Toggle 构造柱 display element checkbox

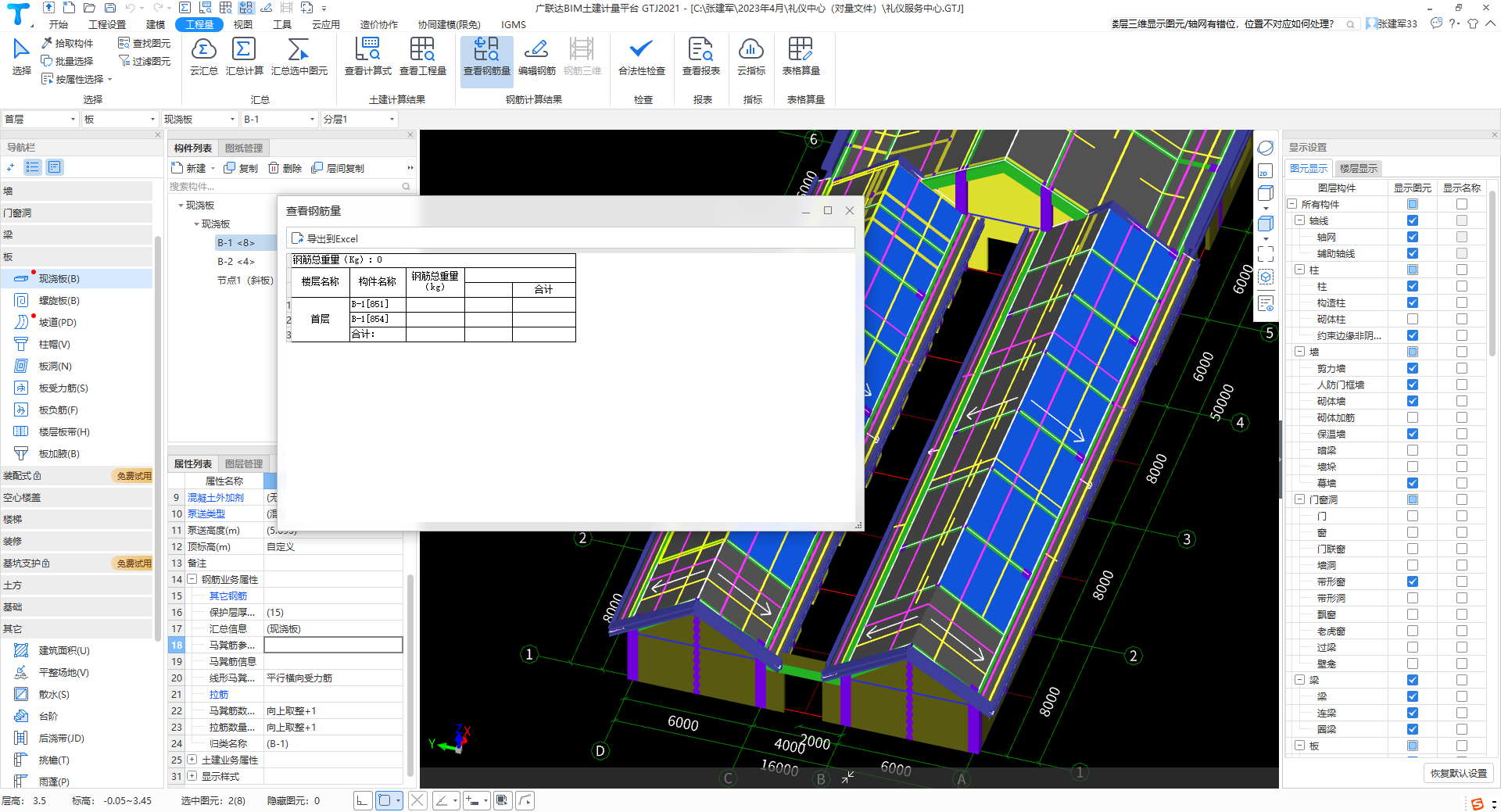pos(1413,302)
